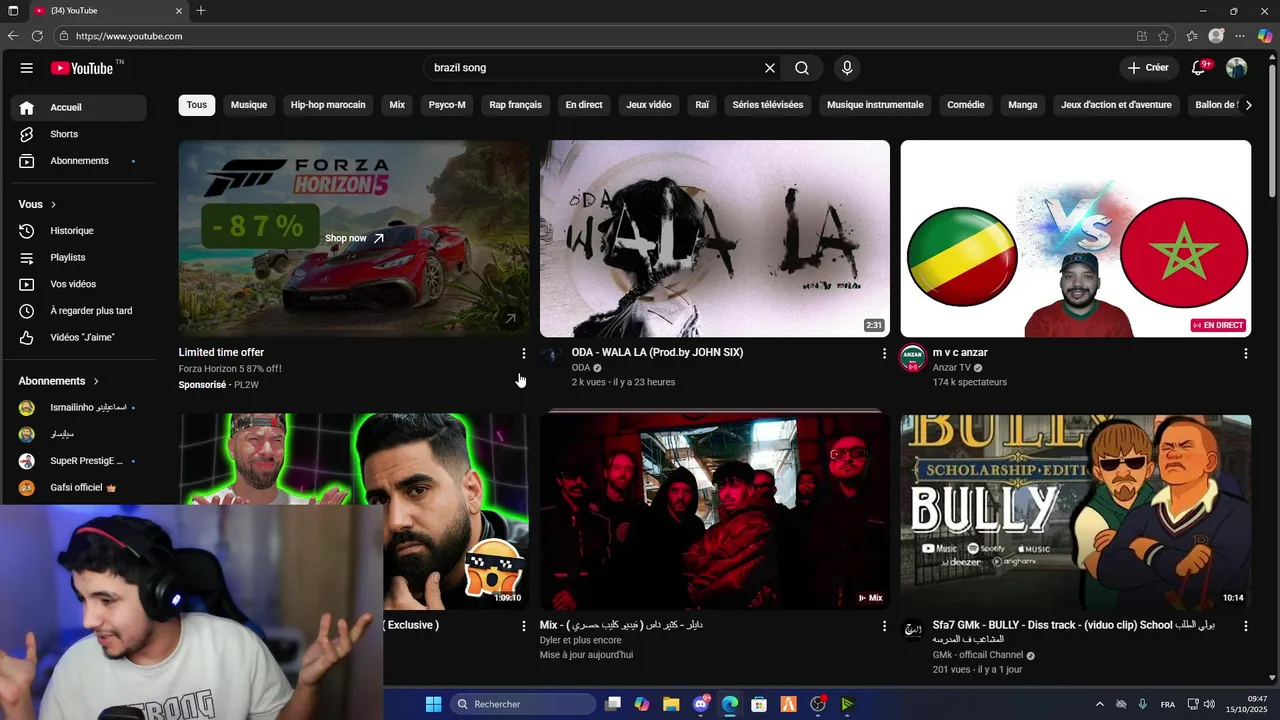Viewport: 1280px width, 720px height.
Task: Click the Anzar TV channel name
Action: coord(952,368)
